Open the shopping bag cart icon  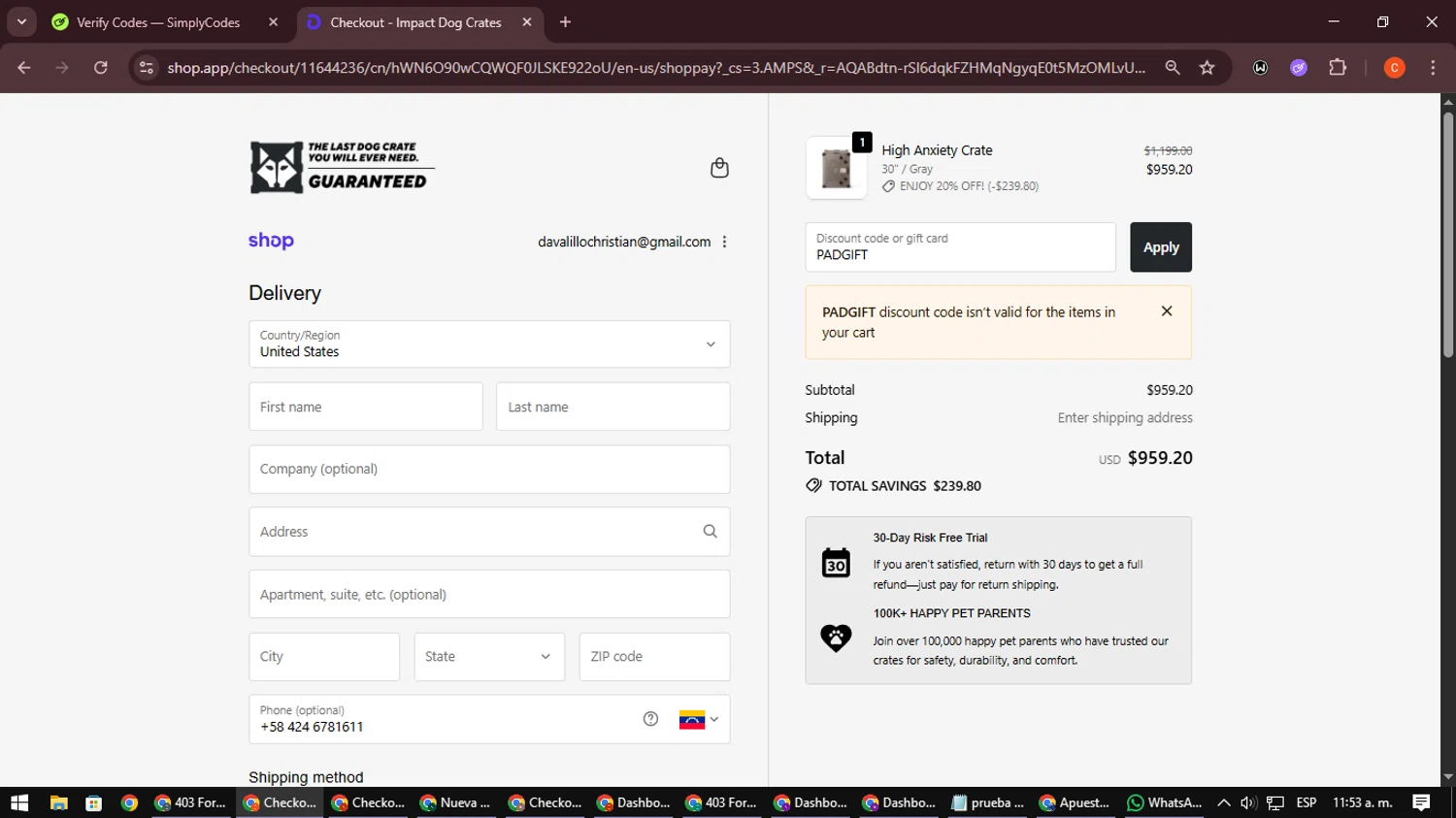pyautogui.click(x=719, y=168)
